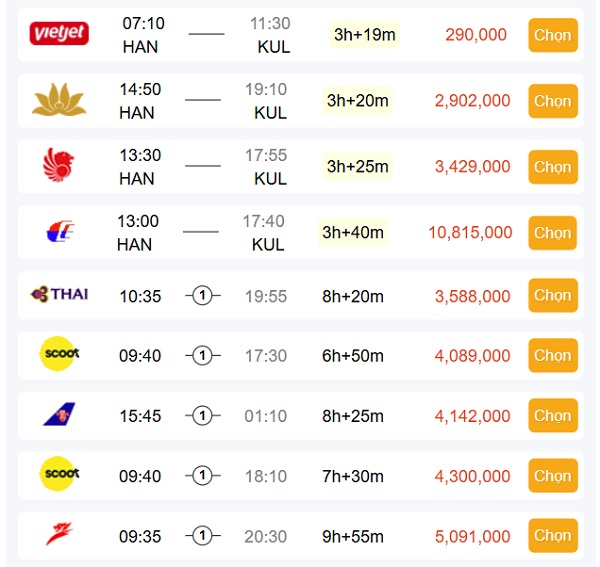Expand the 1-stop indicator on the THAI flight

[x=203, y=296]
